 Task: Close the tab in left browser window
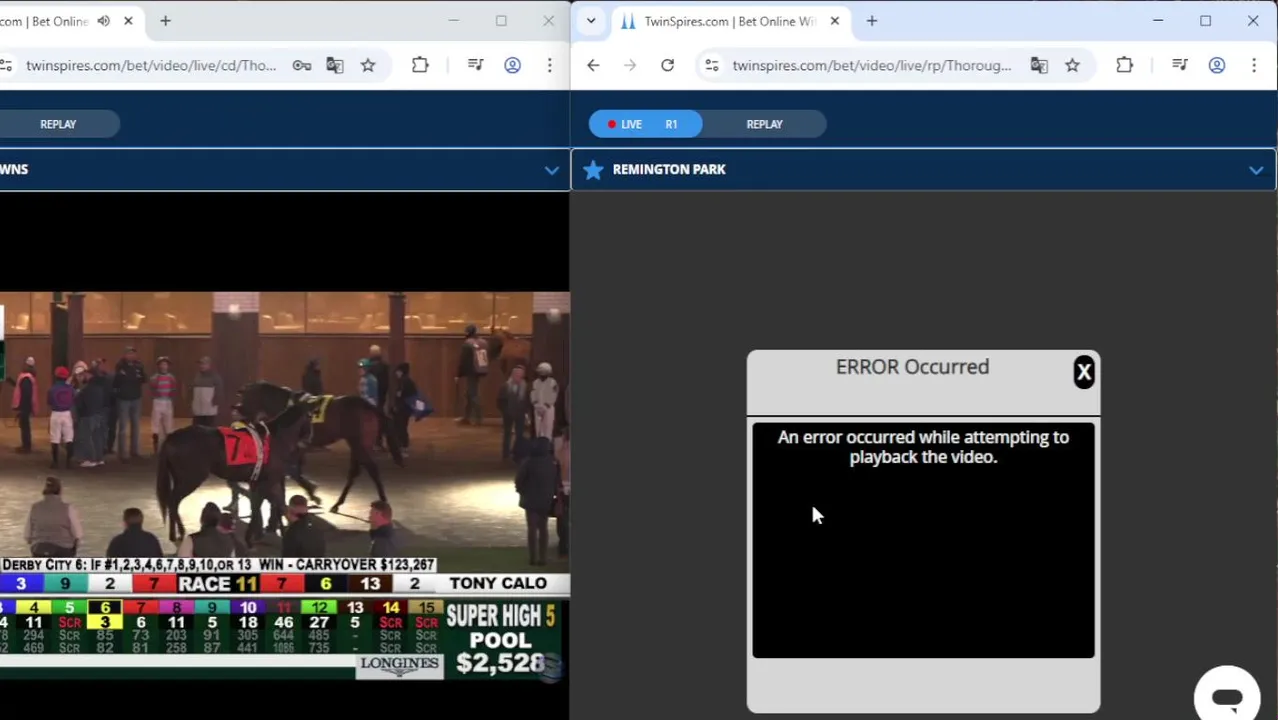pos(128,21)
